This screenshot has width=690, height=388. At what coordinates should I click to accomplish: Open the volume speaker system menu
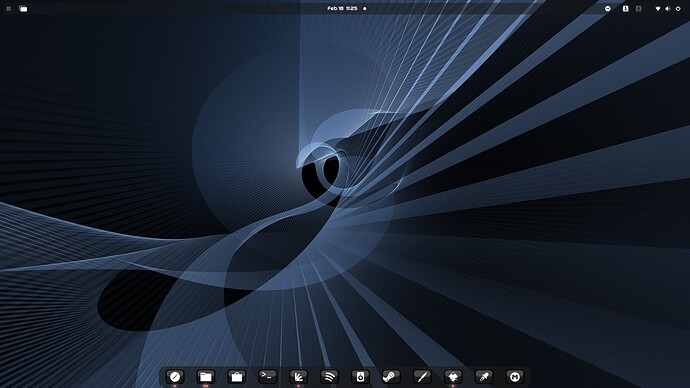(x=668, y=8)
